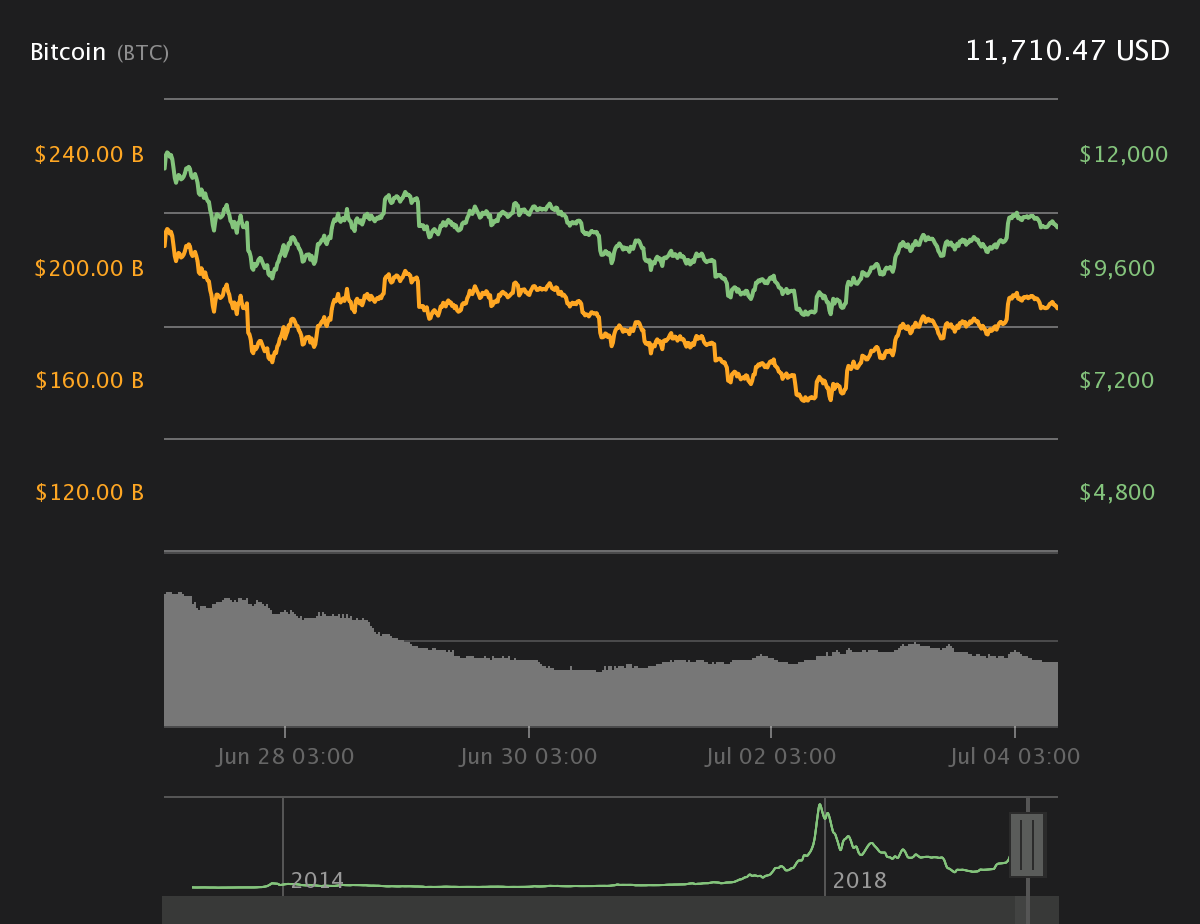Click the Bitcoin title text
The height and width of the screenshot is (924, 1200).
[68, 52]
